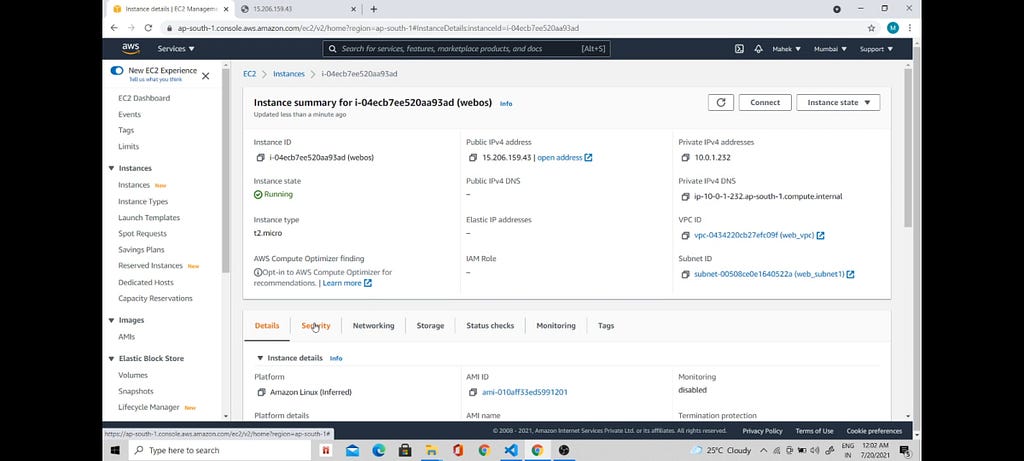
Task: Open the Support dropdown menu
Action: coord(876,49)
